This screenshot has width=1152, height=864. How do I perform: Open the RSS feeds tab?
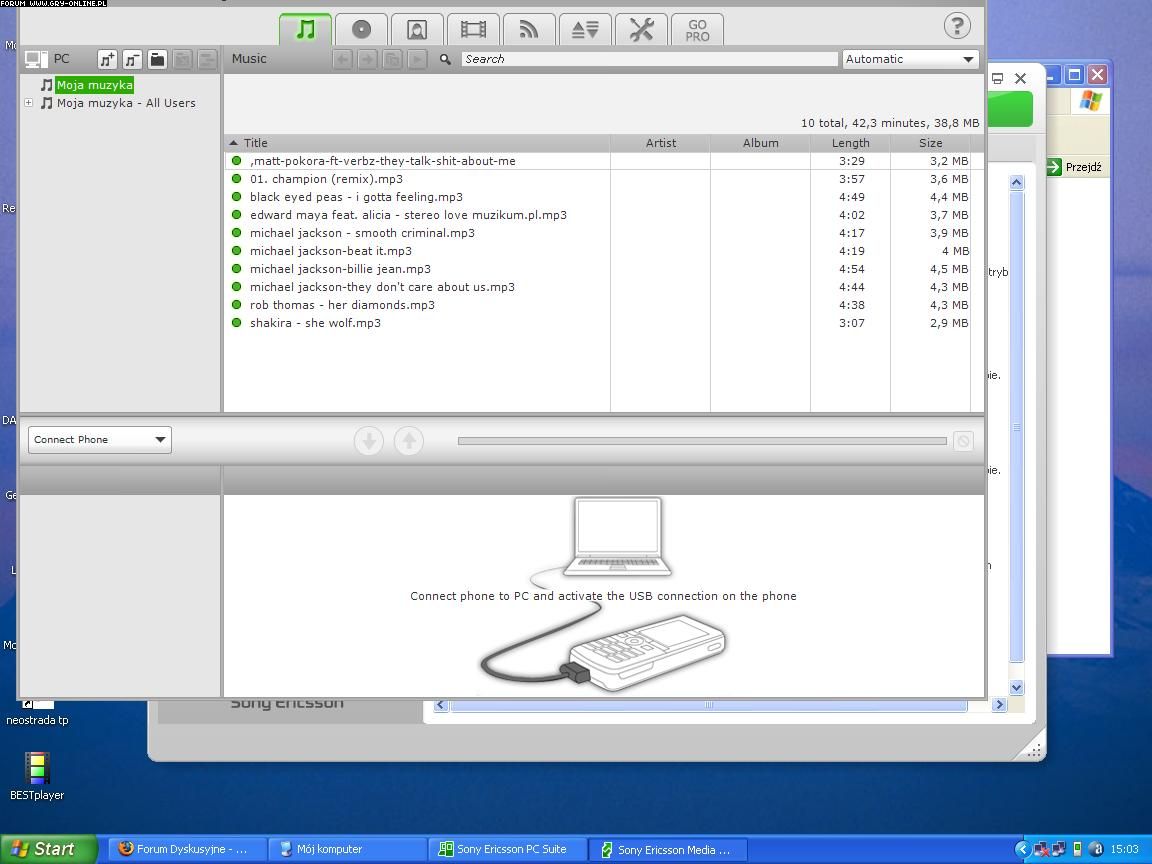(x=529, y=30)
